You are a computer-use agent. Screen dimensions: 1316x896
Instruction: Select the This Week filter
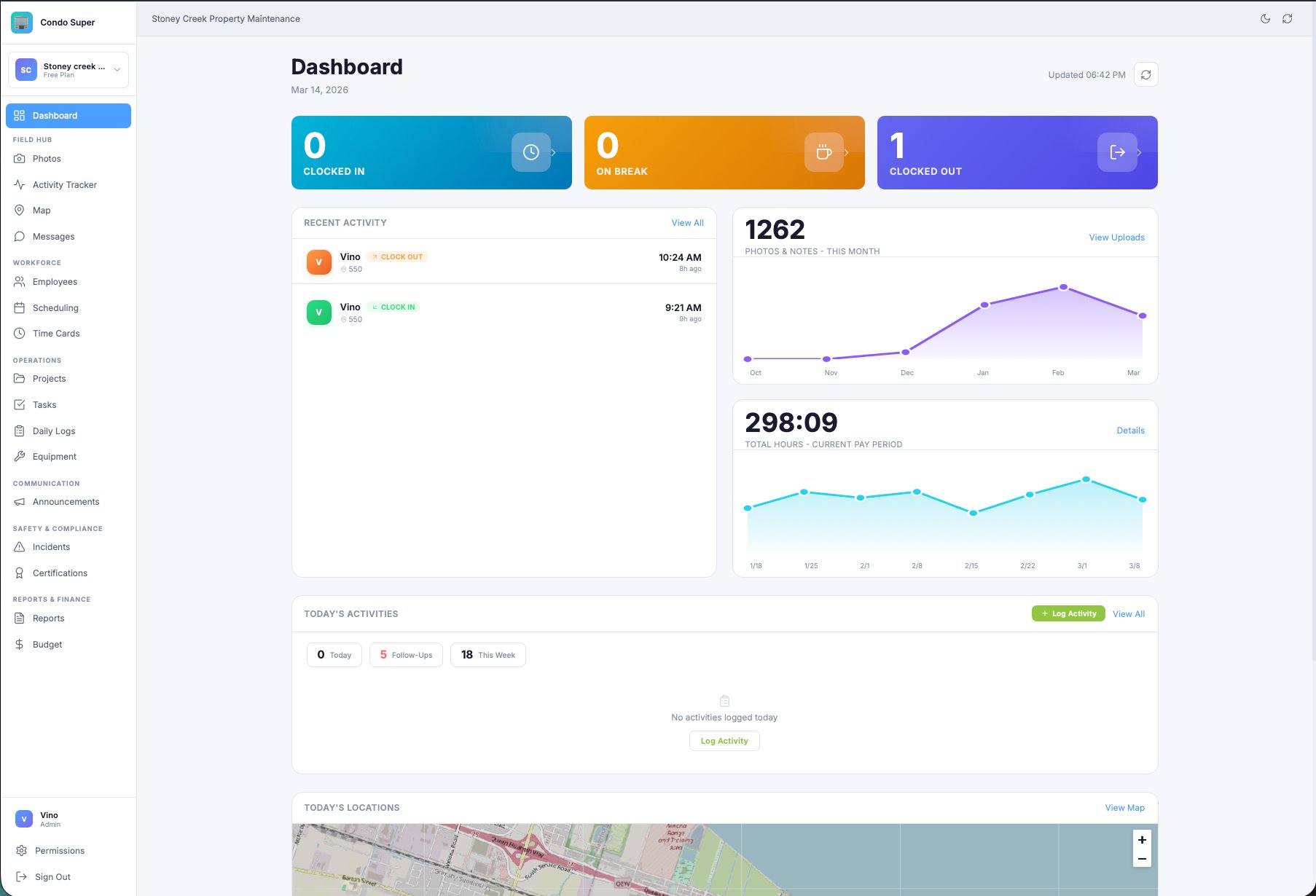tap(488, 655)
